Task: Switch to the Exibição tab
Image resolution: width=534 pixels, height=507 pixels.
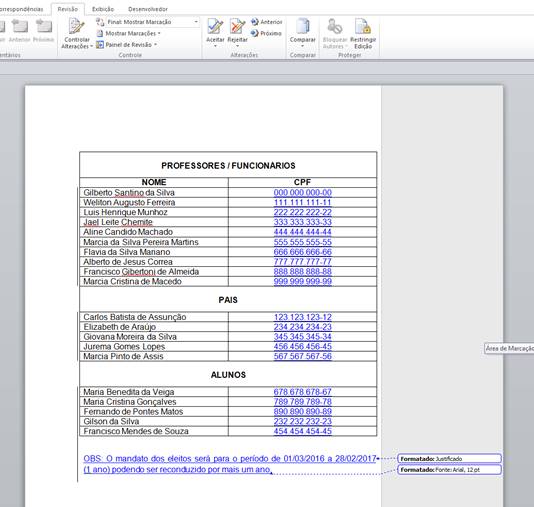Action: [103, 9]
